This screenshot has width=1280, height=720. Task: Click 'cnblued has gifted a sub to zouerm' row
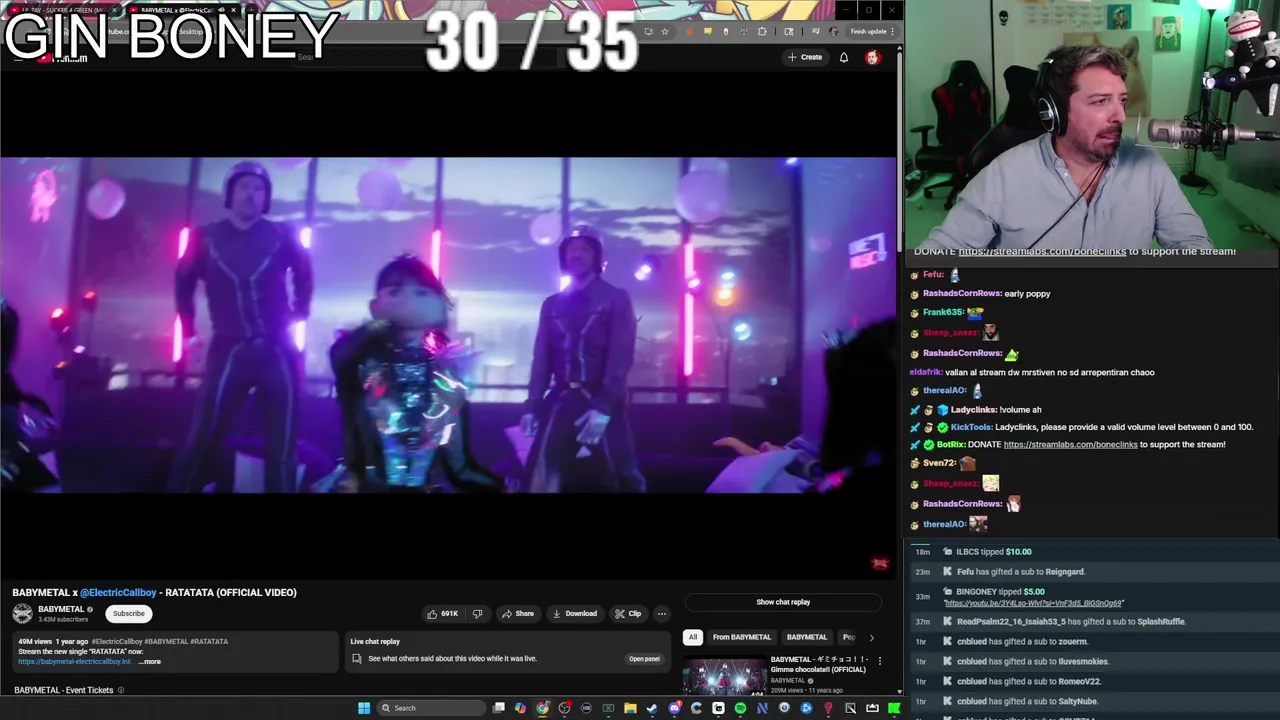point(1092,642)
